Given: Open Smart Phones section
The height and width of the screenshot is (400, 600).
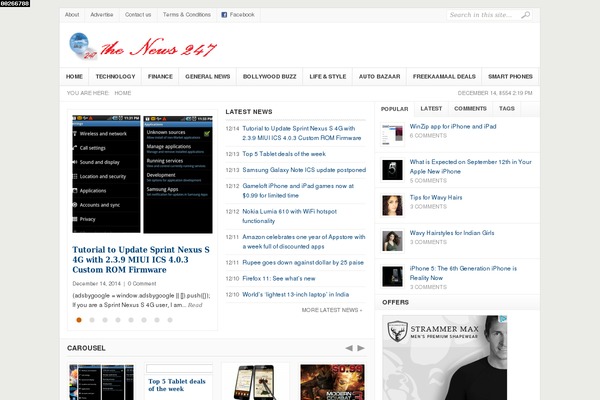Looking at the screenshot, I should coord(510,77).
